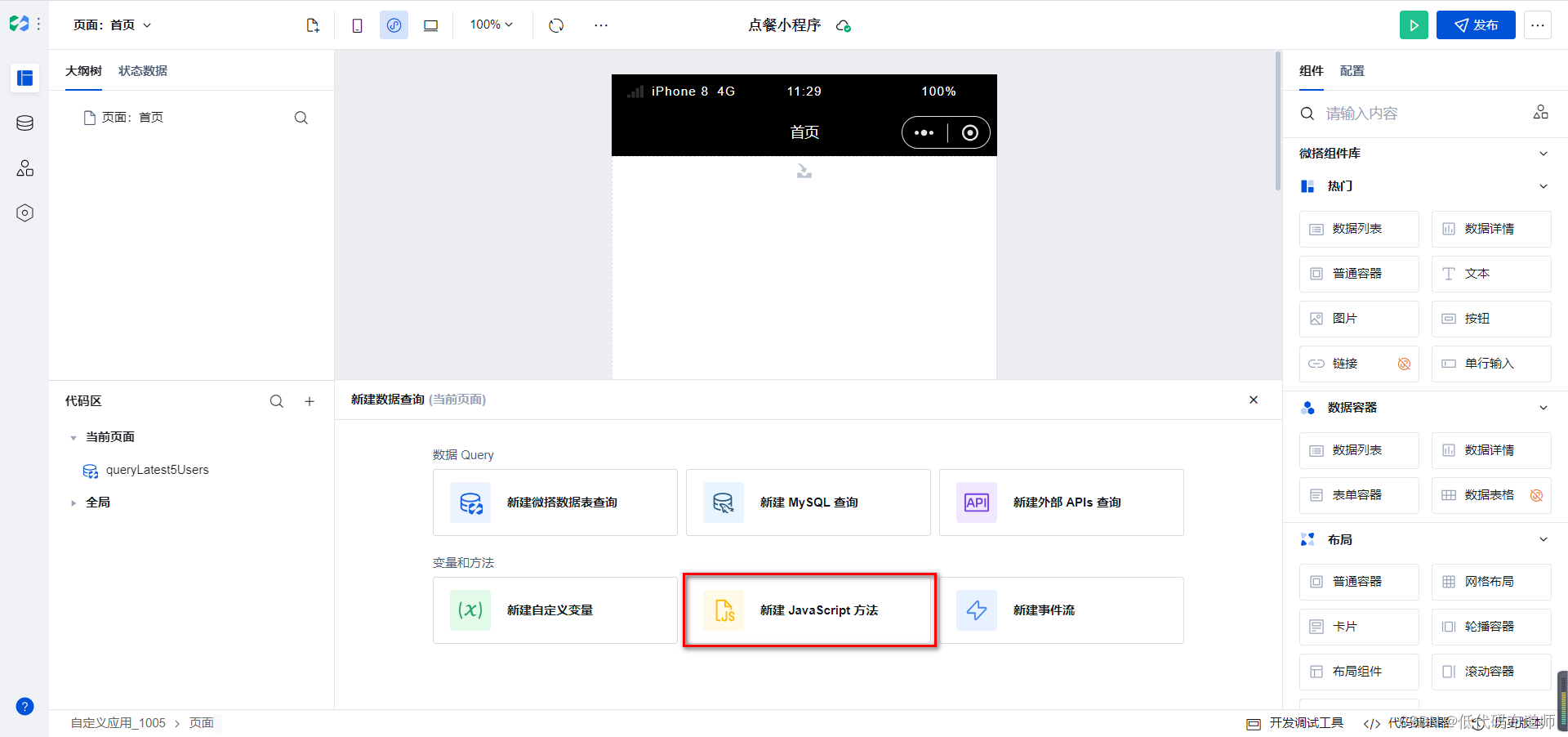Select 页面: 首页 in outline tree
The image size is (1568, 737).
124,118
